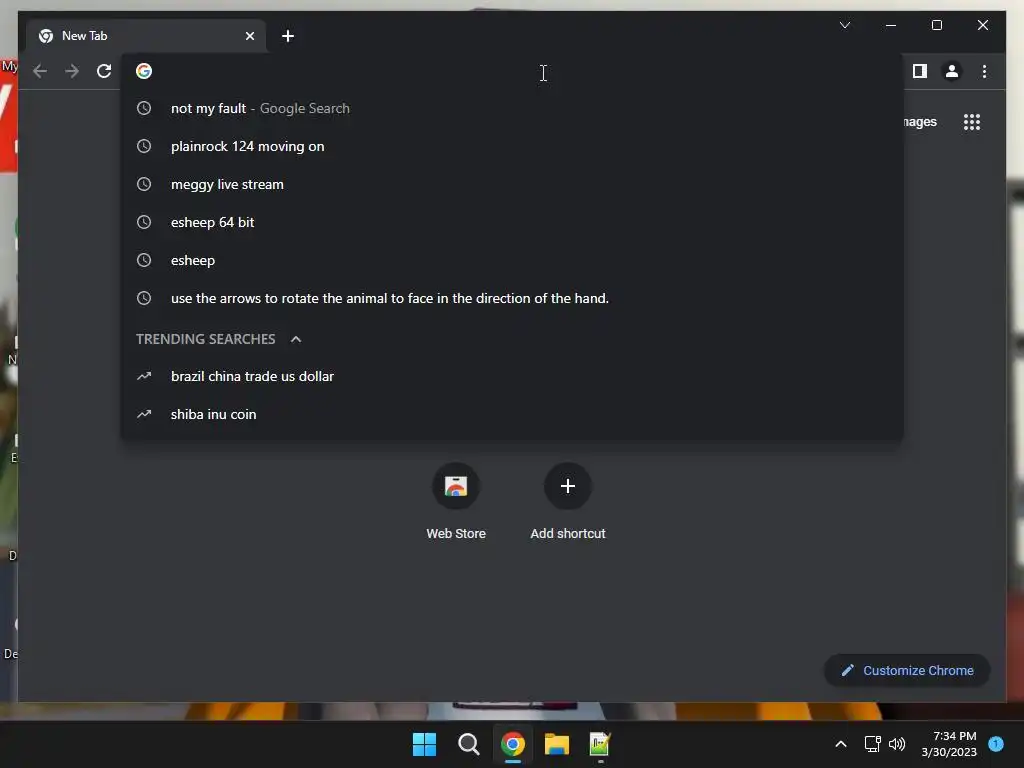Open Chrome three-dot menu

tap(984, 71)
